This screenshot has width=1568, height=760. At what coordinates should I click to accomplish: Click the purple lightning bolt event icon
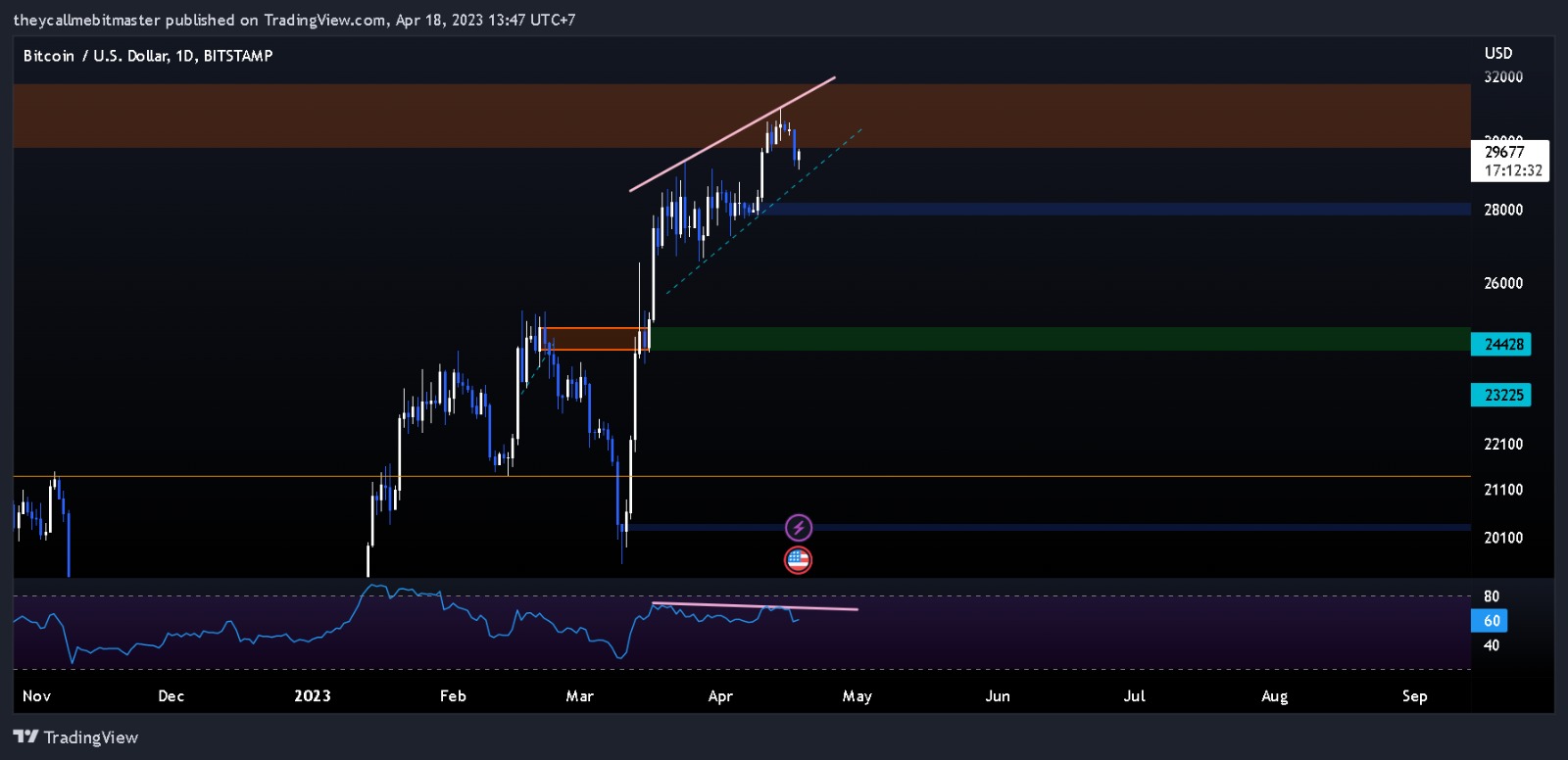[x=799, y=528]
